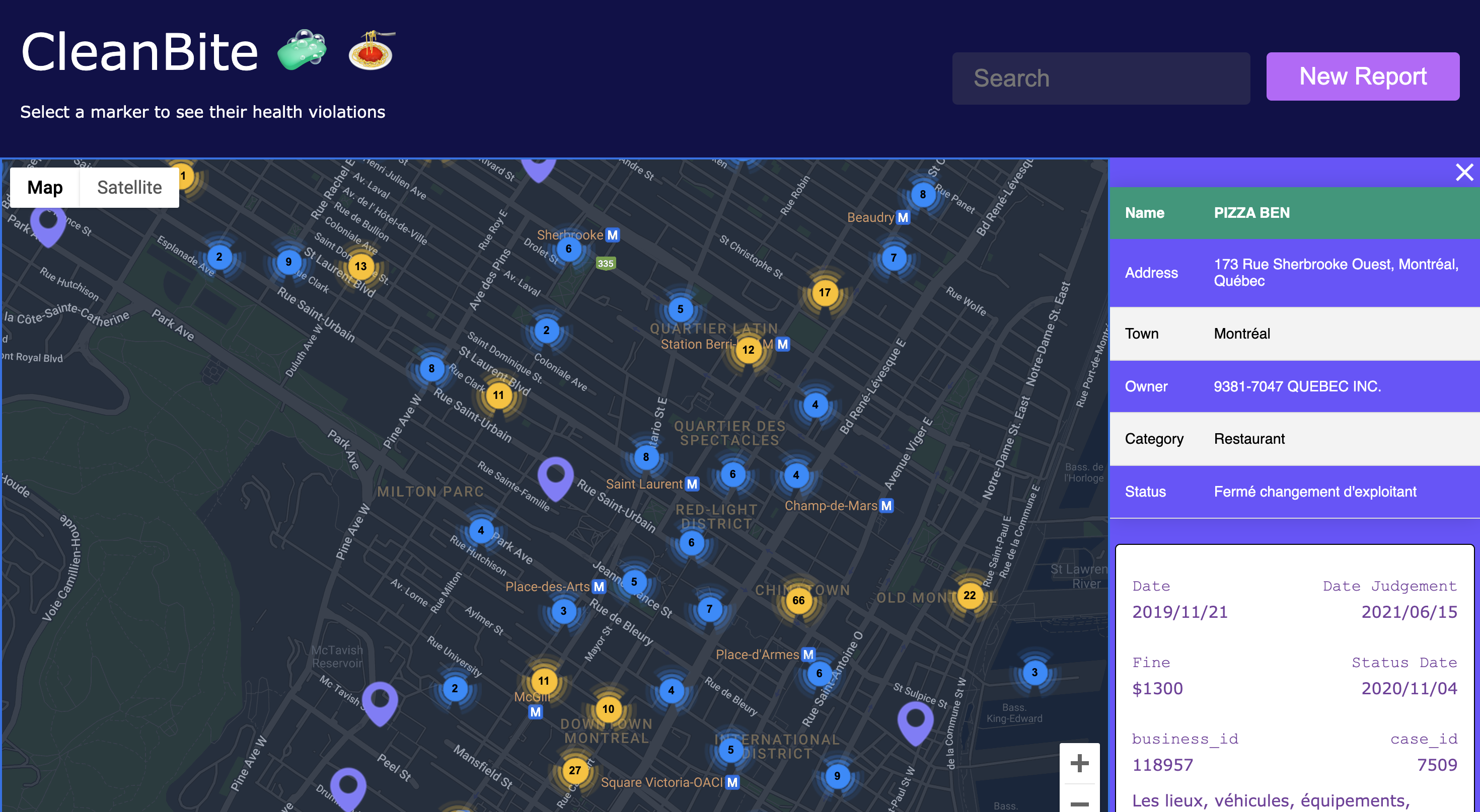
Task: Click the soap emoji icon in header
Action: point(302,50)
